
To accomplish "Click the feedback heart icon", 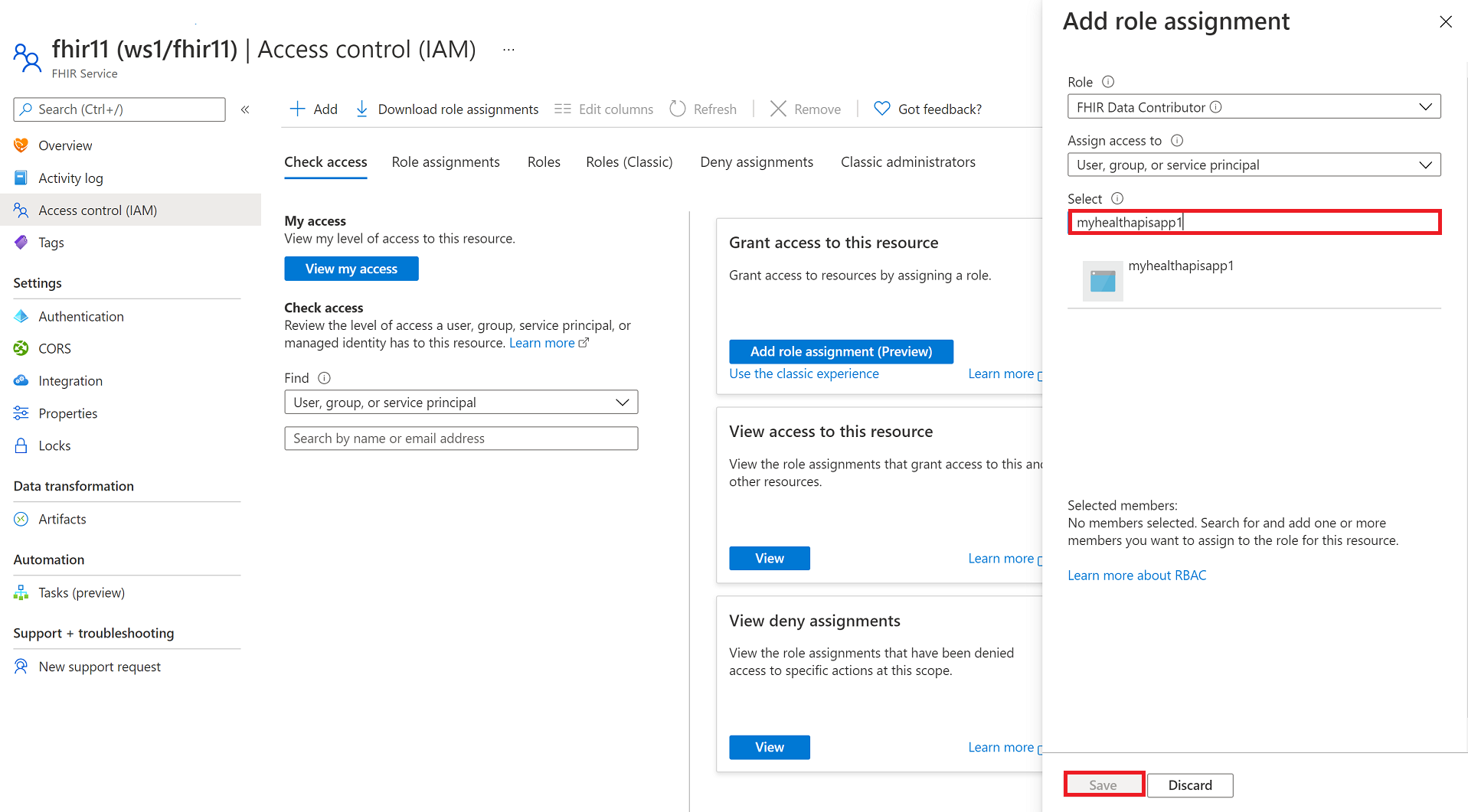I will click(x=882, y=109).
